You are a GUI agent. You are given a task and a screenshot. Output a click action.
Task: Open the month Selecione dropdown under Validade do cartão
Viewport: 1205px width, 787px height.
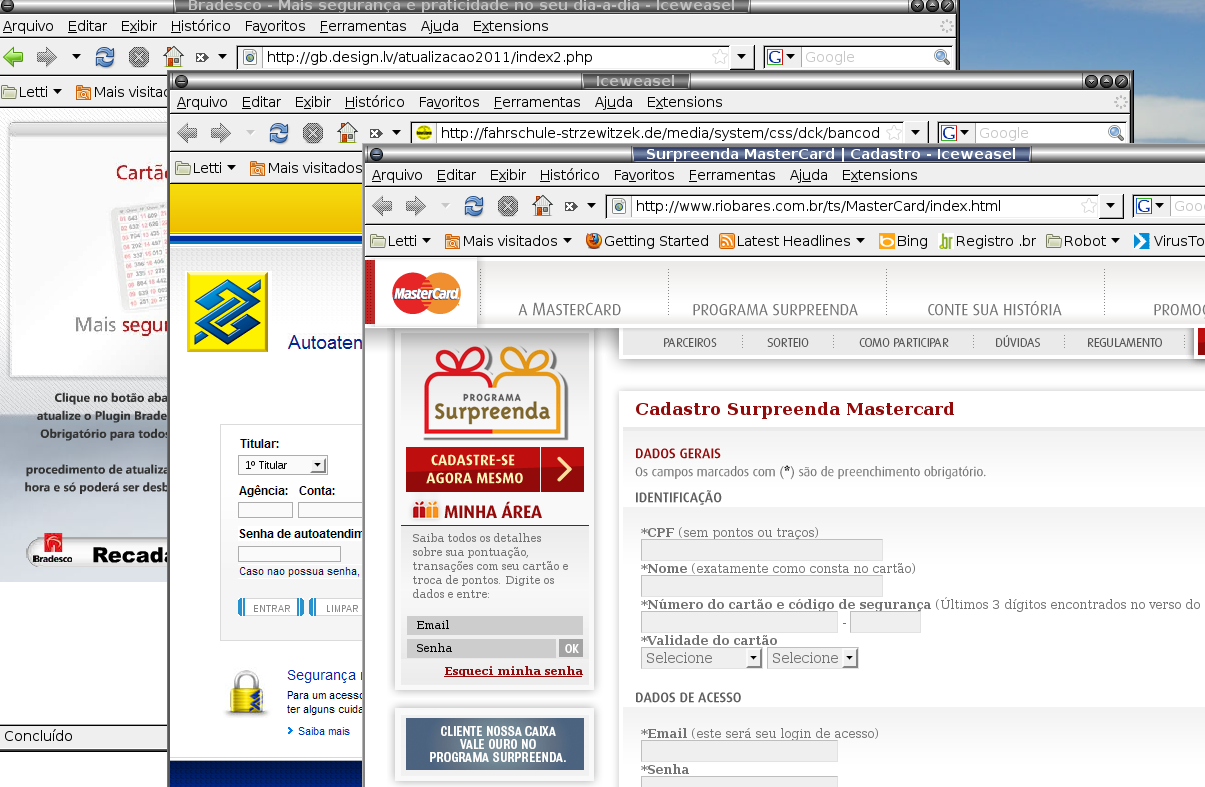click(701, 658)
